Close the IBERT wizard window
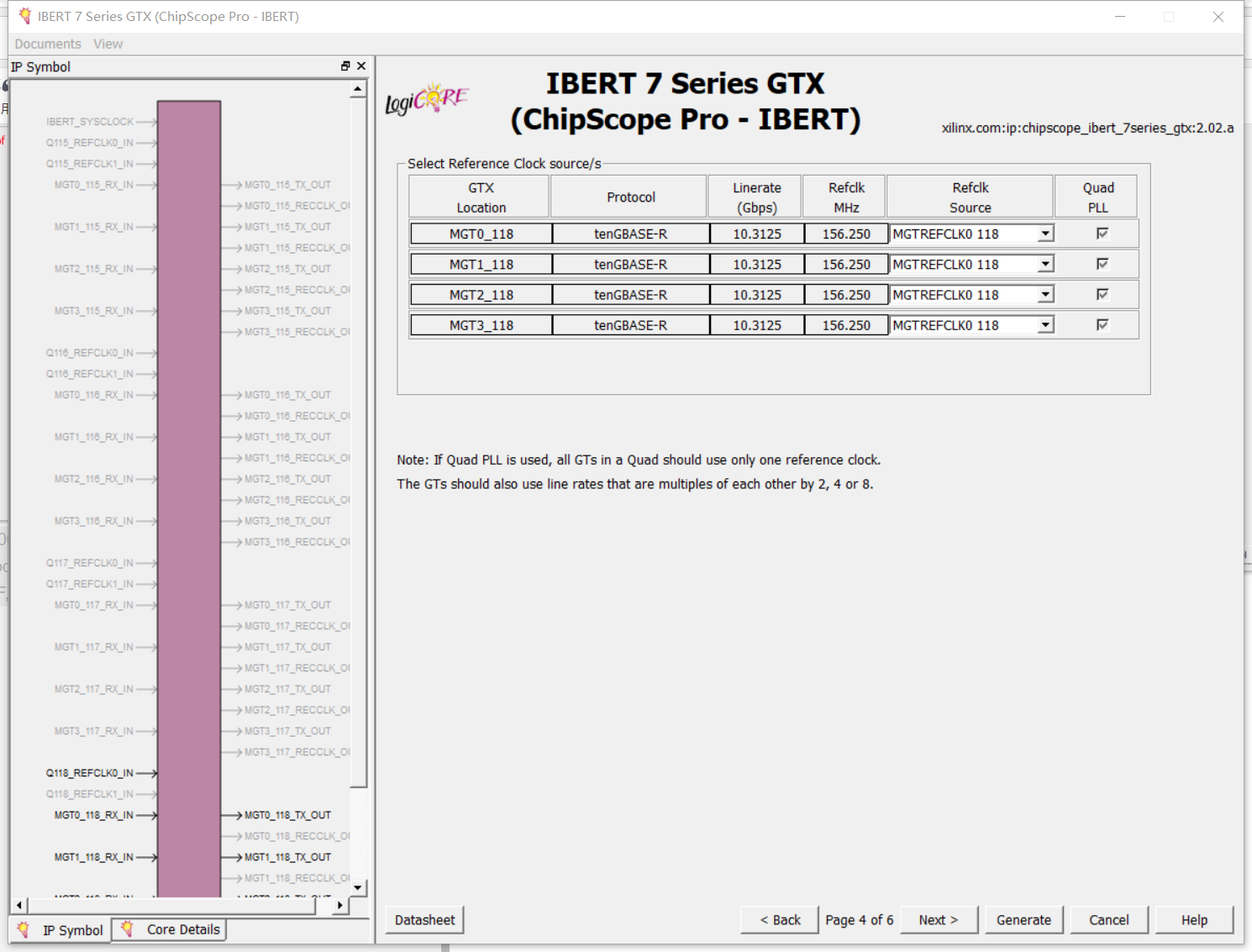Viewport: 1252px width, 952px height. pyautogui.click(x=1218, y=17)
